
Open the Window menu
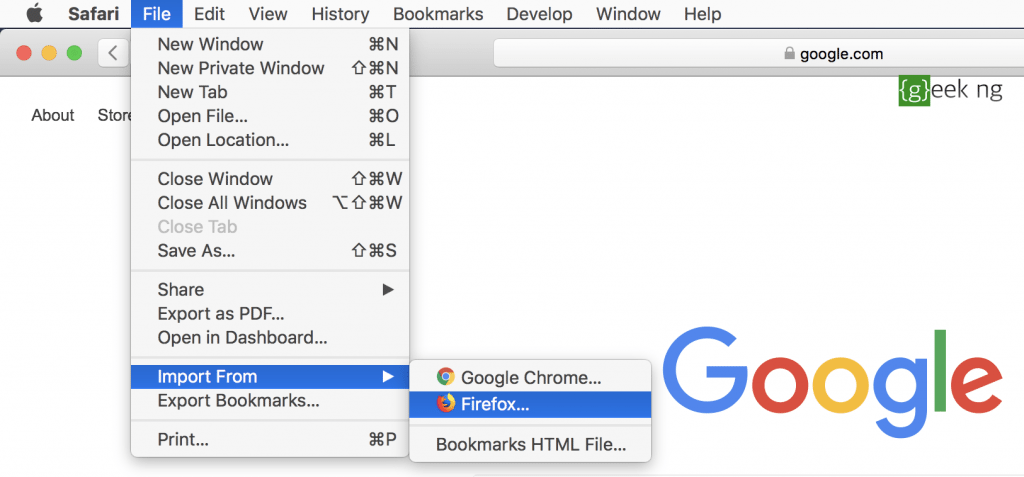point(628,14)
